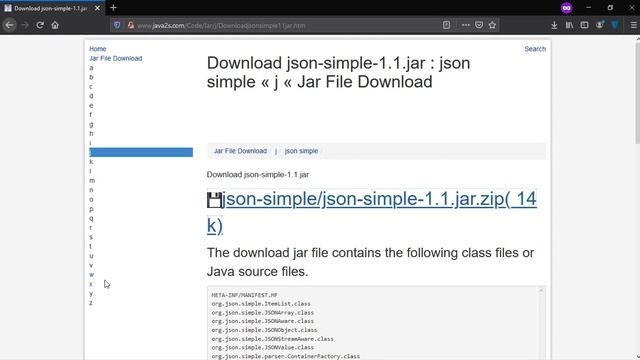Image resolution: width=640 pixels, height=360 pixels.
Task: Select letter n in sidebar index
Action: click(x=91, y=190)
